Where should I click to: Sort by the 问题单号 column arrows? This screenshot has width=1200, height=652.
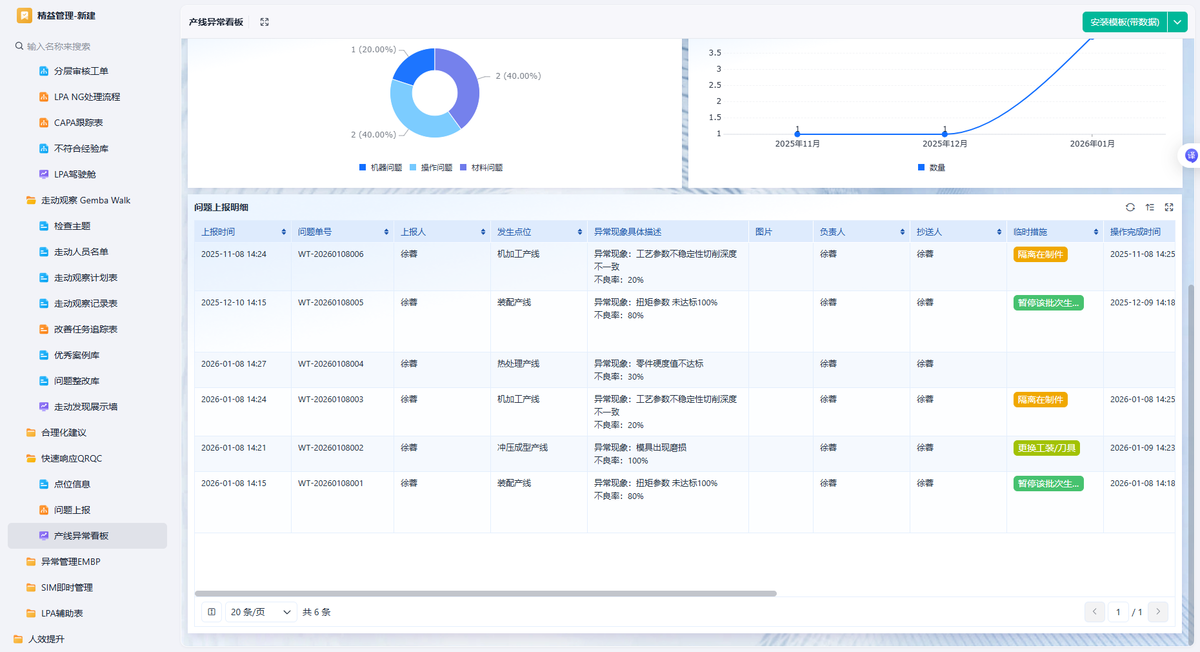point(387,232)
